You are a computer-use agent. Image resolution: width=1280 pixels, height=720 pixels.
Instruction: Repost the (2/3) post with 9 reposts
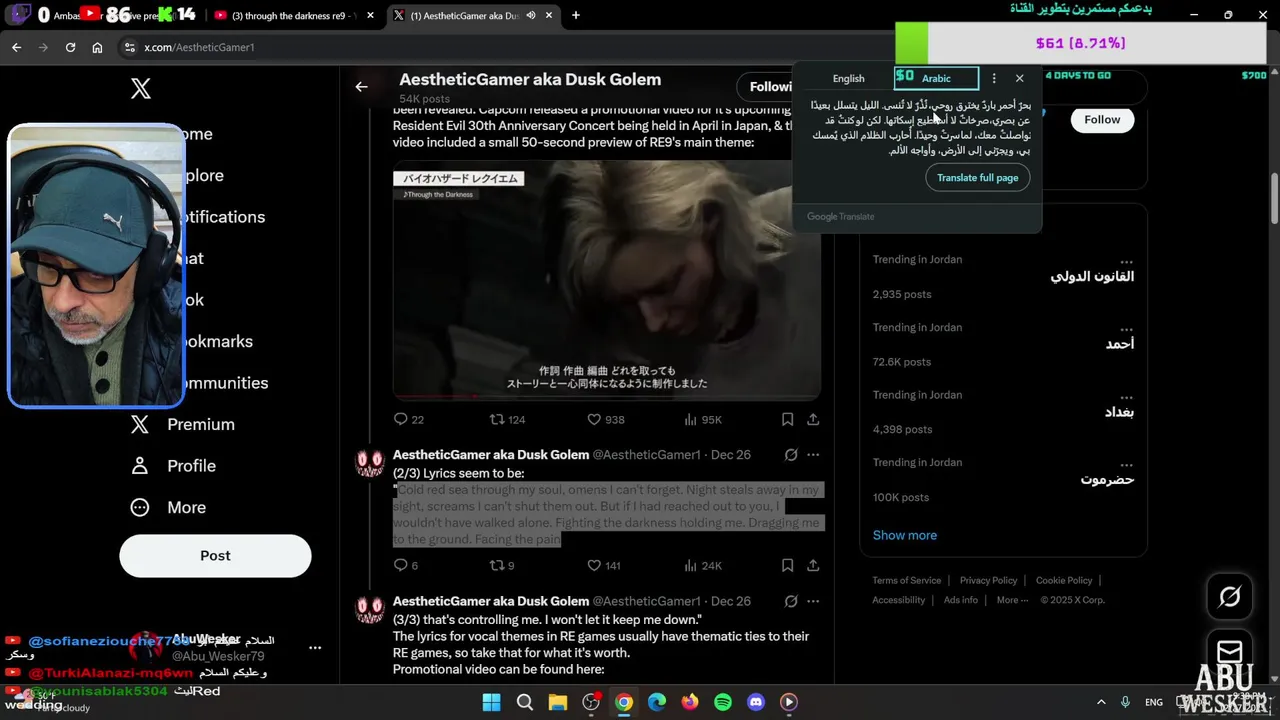501,565
